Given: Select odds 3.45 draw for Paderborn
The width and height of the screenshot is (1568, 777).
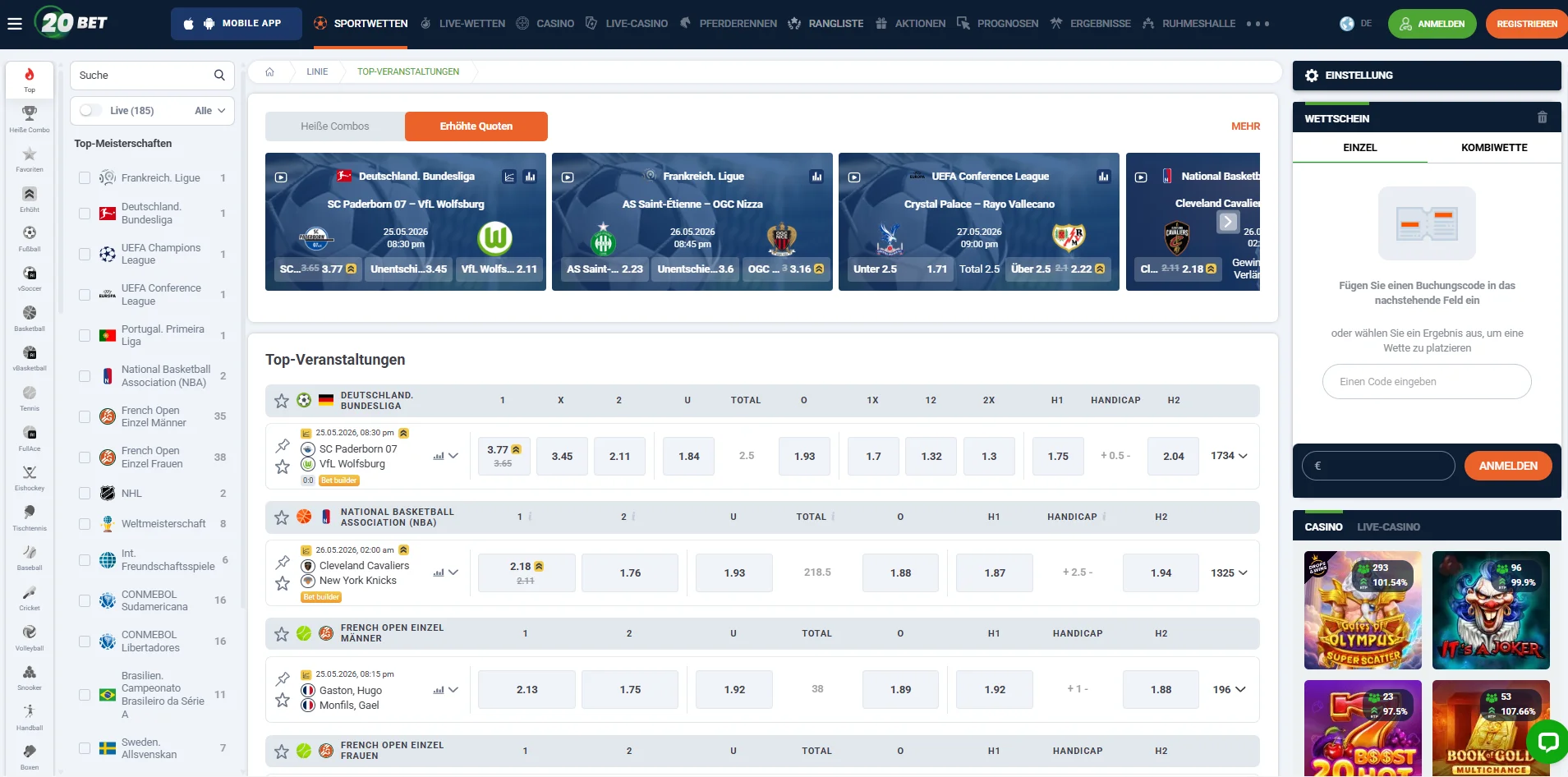Looking at the screenshot, I should click(x=562, y=457).
